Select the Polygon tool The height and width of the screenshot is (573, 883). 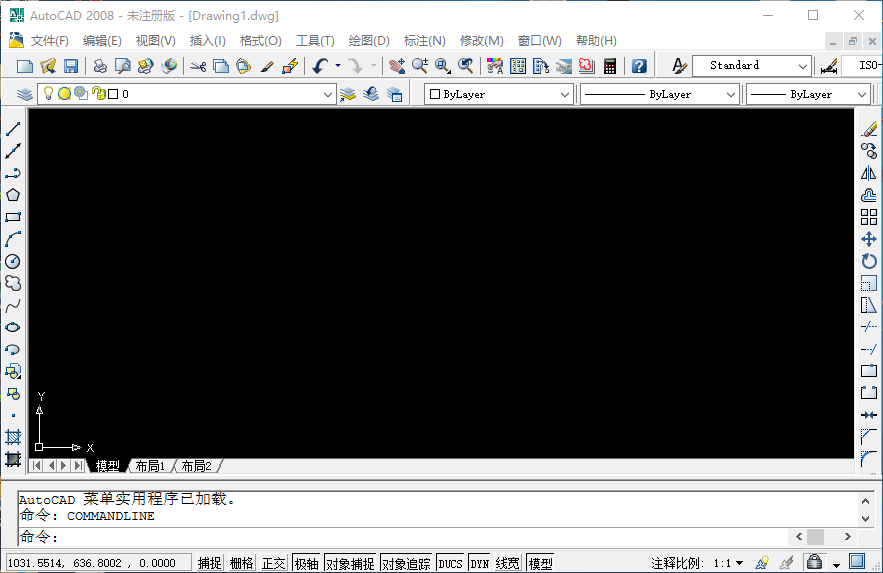(13, 195)
